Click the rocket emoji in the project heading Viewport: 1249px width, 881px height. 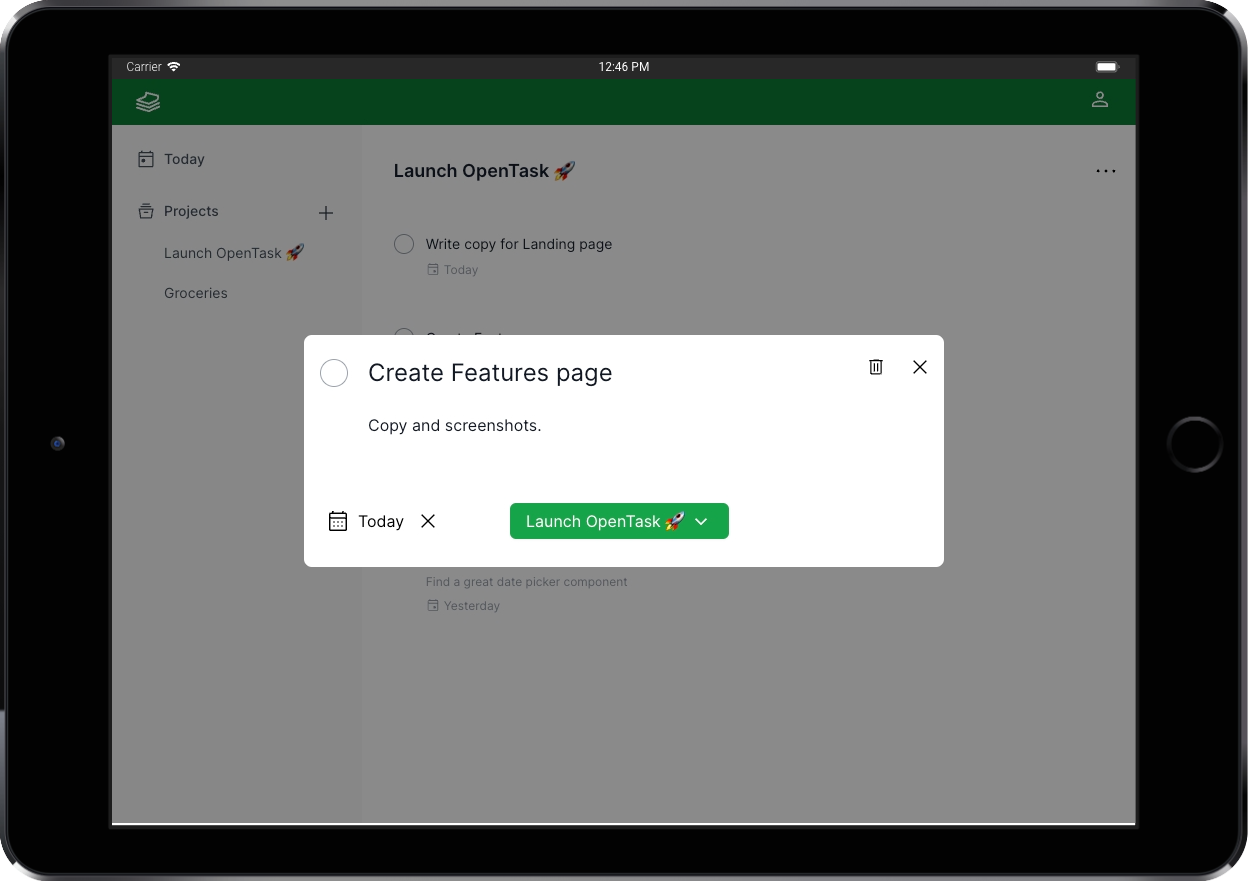[x=562, y=170]
